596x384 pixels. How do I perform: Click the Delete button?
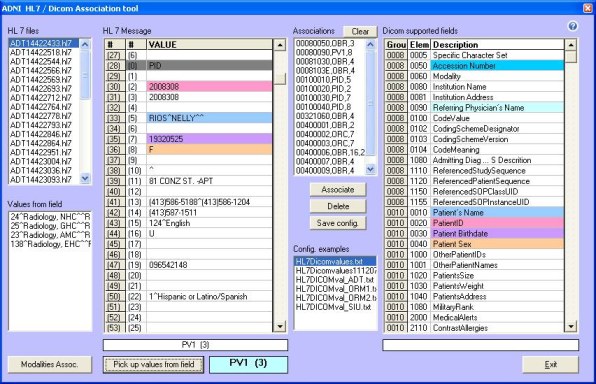click(x=338, y=206)
